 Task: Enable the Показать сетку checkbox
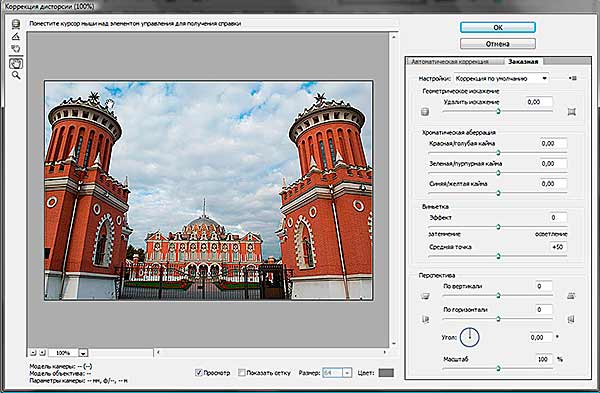(241, 372)
